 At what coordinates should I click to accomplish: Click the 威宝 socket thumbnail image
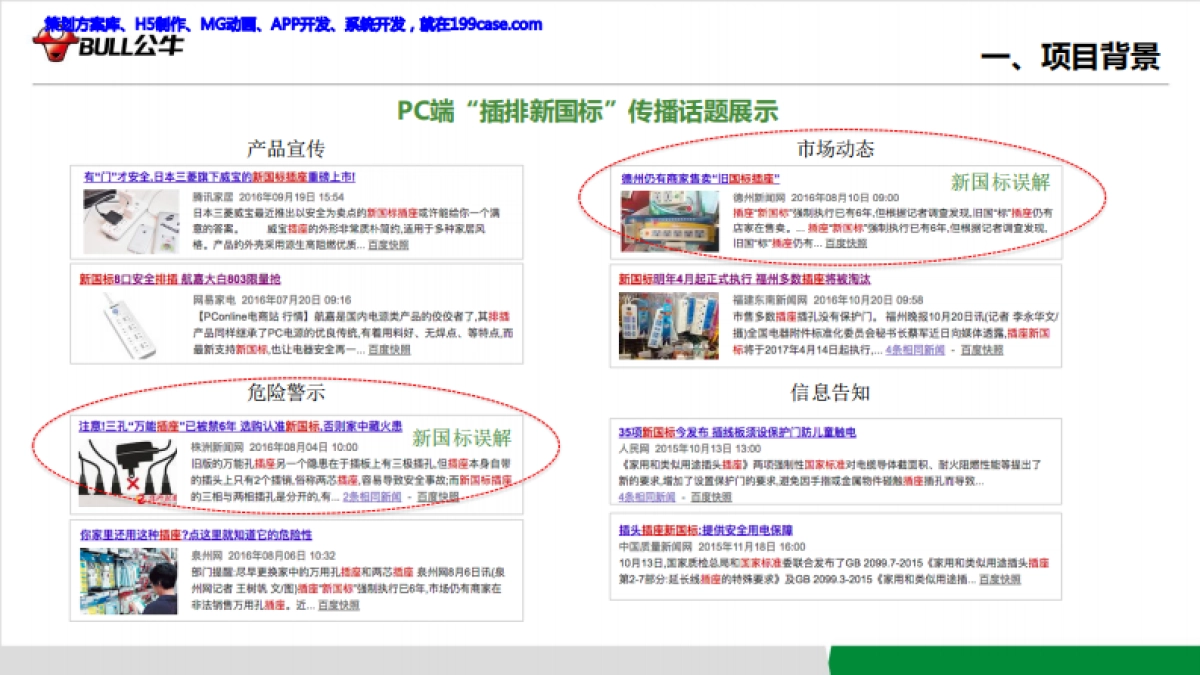(x=133, y=218)
